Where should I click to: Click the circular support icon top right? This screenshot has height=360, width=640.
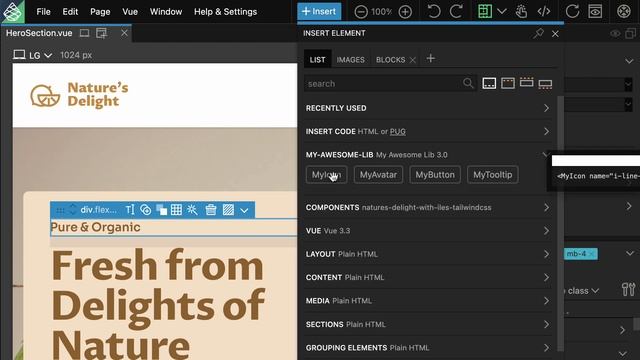tap(624, 11)
